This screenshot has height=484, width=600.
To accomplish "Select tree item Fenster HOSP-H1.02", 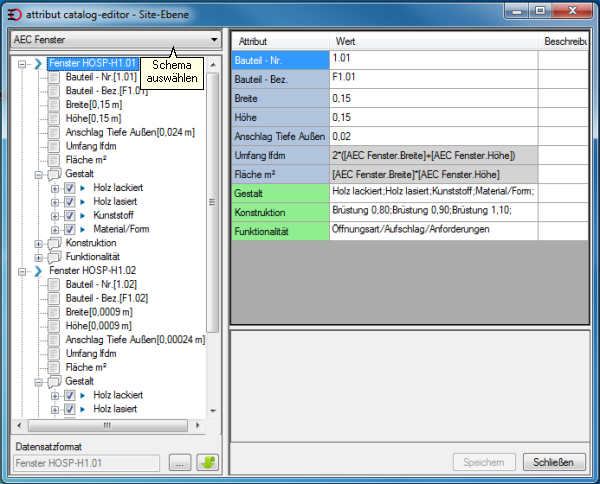I will (93, 271).
